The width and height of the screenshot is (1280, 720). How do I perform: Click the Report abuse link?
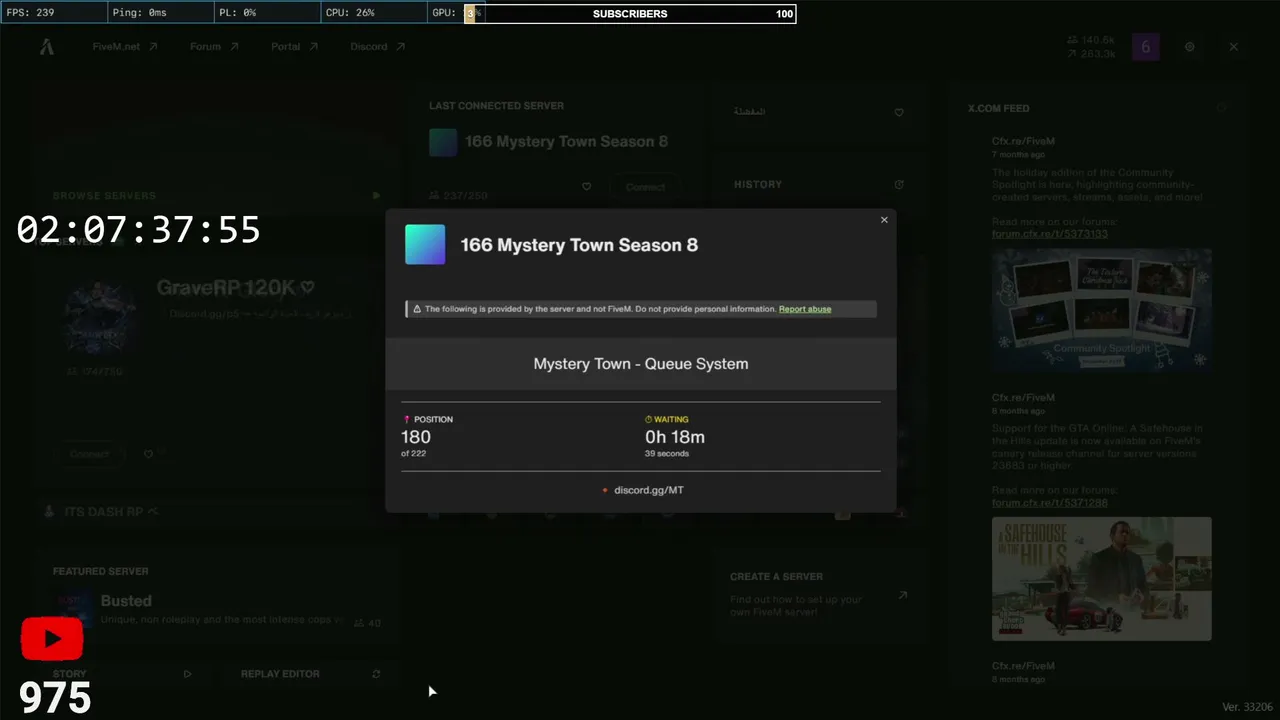[x=805, y=309]
